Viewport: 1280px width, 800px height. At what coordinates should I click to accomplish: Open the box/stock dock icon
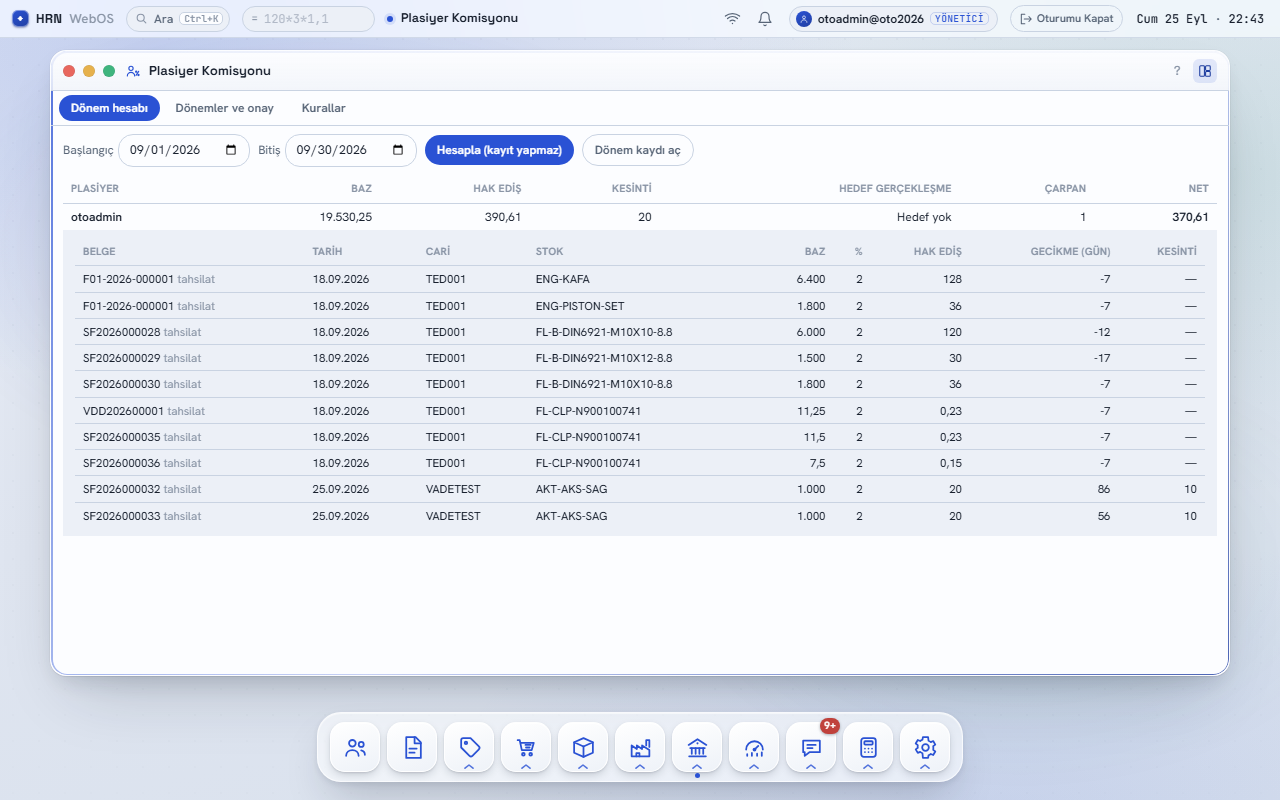(x=583, y=747)
